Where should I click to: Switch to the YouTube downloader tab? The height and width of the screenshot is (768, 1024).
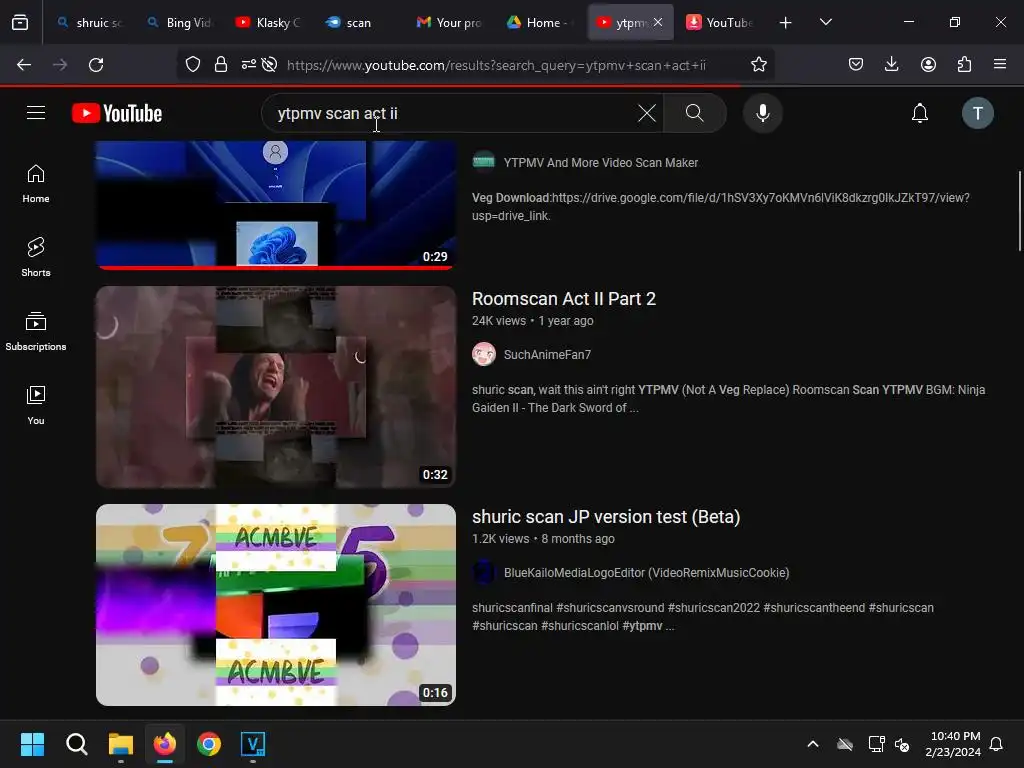coord(720,23)
